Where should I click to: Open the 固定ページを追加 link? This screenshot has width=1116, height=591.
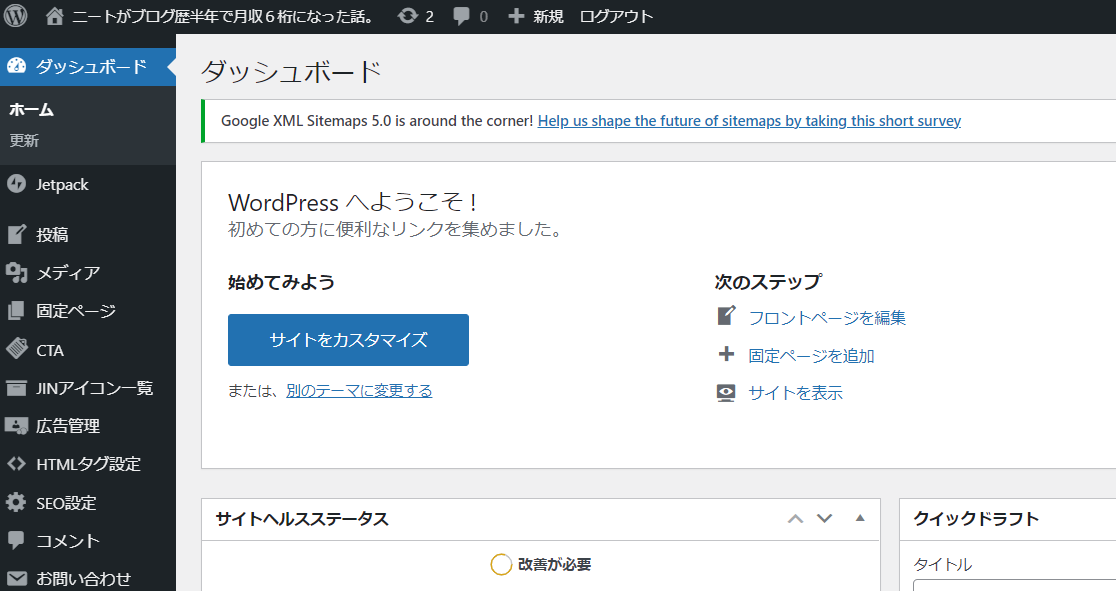coord(811,355)
